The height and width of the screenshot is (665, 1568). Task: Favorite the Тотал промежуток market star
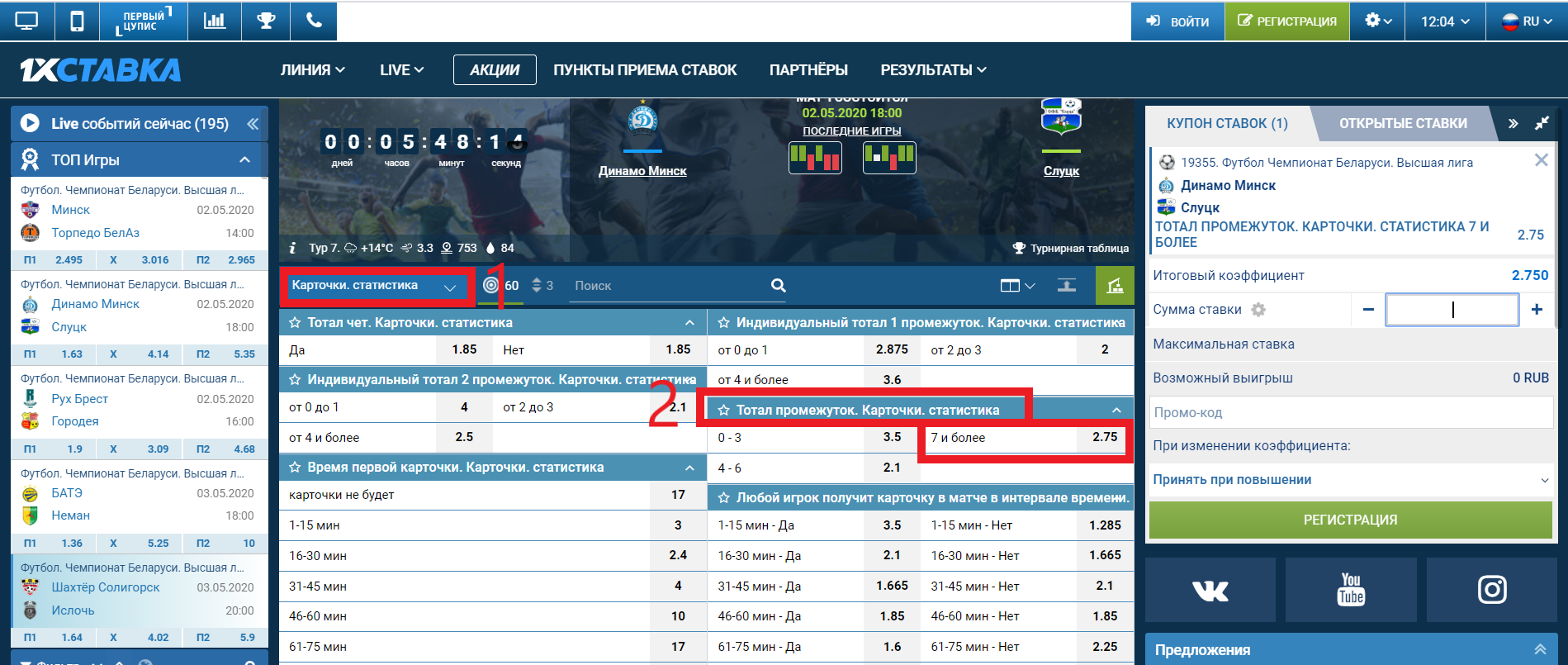pyautogui.click(x=723, y=410)
